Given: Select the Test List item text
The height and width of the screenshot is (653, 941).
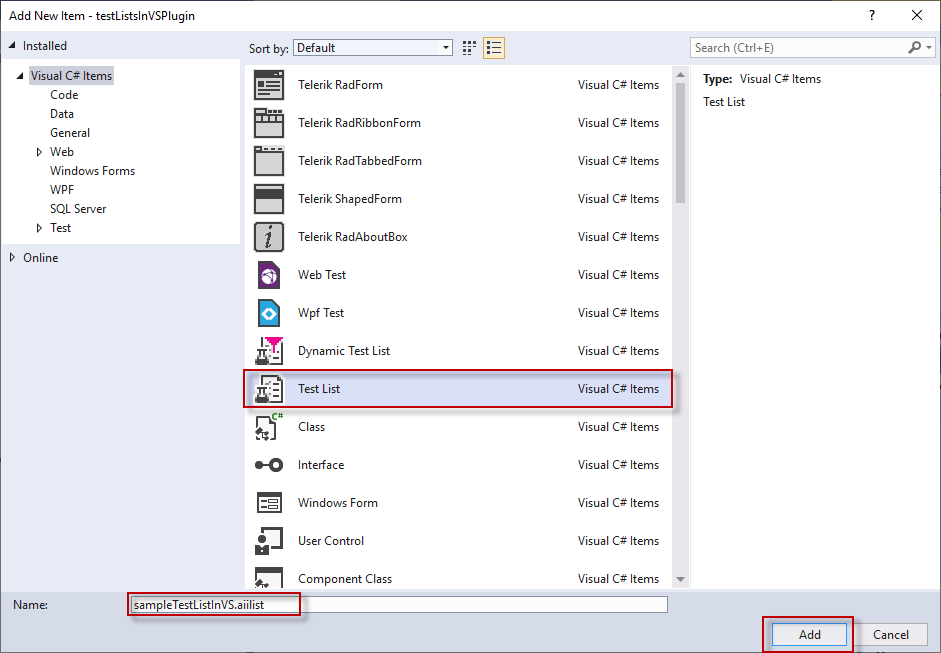Looking at the screenshot, I should coord(319,389).
